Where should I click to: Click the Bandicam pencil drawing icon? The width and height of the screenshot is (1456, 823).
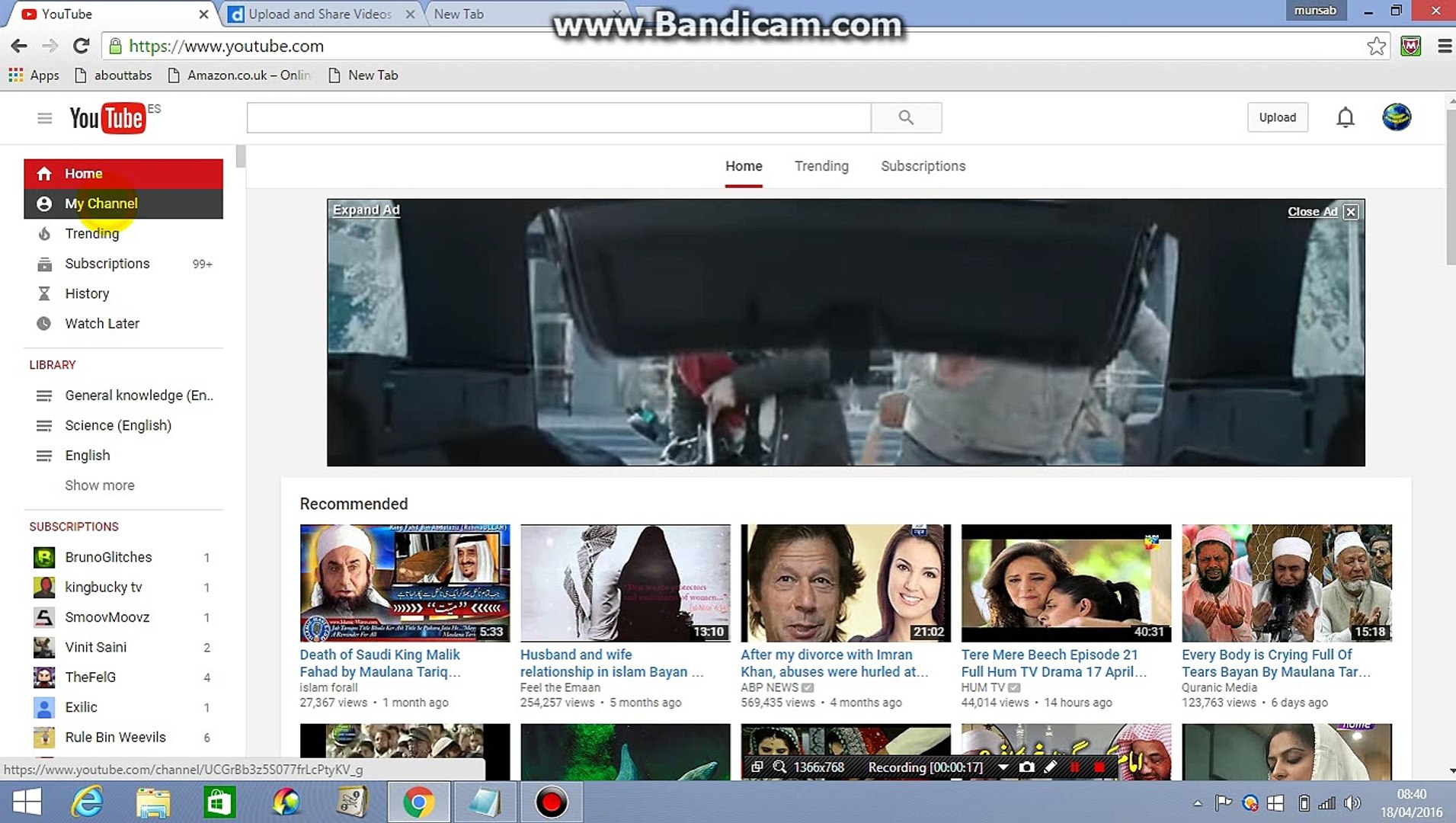point(1050,767)
